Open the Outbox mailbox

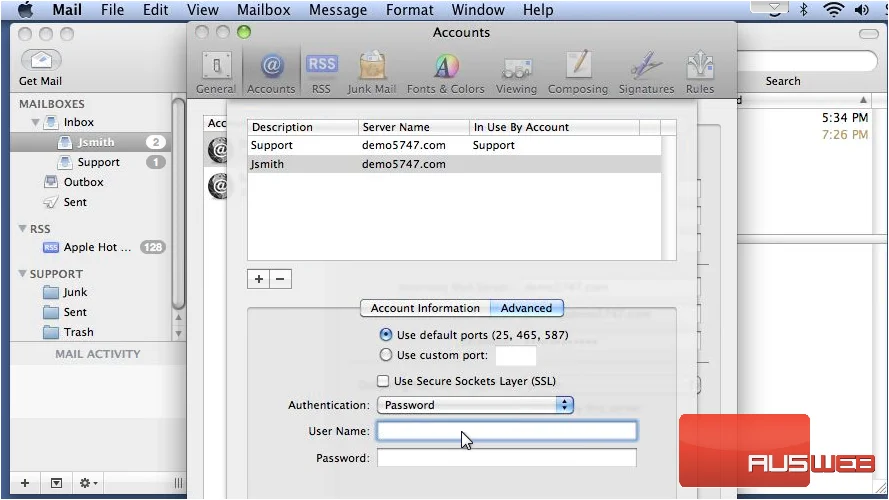point(83,182)
